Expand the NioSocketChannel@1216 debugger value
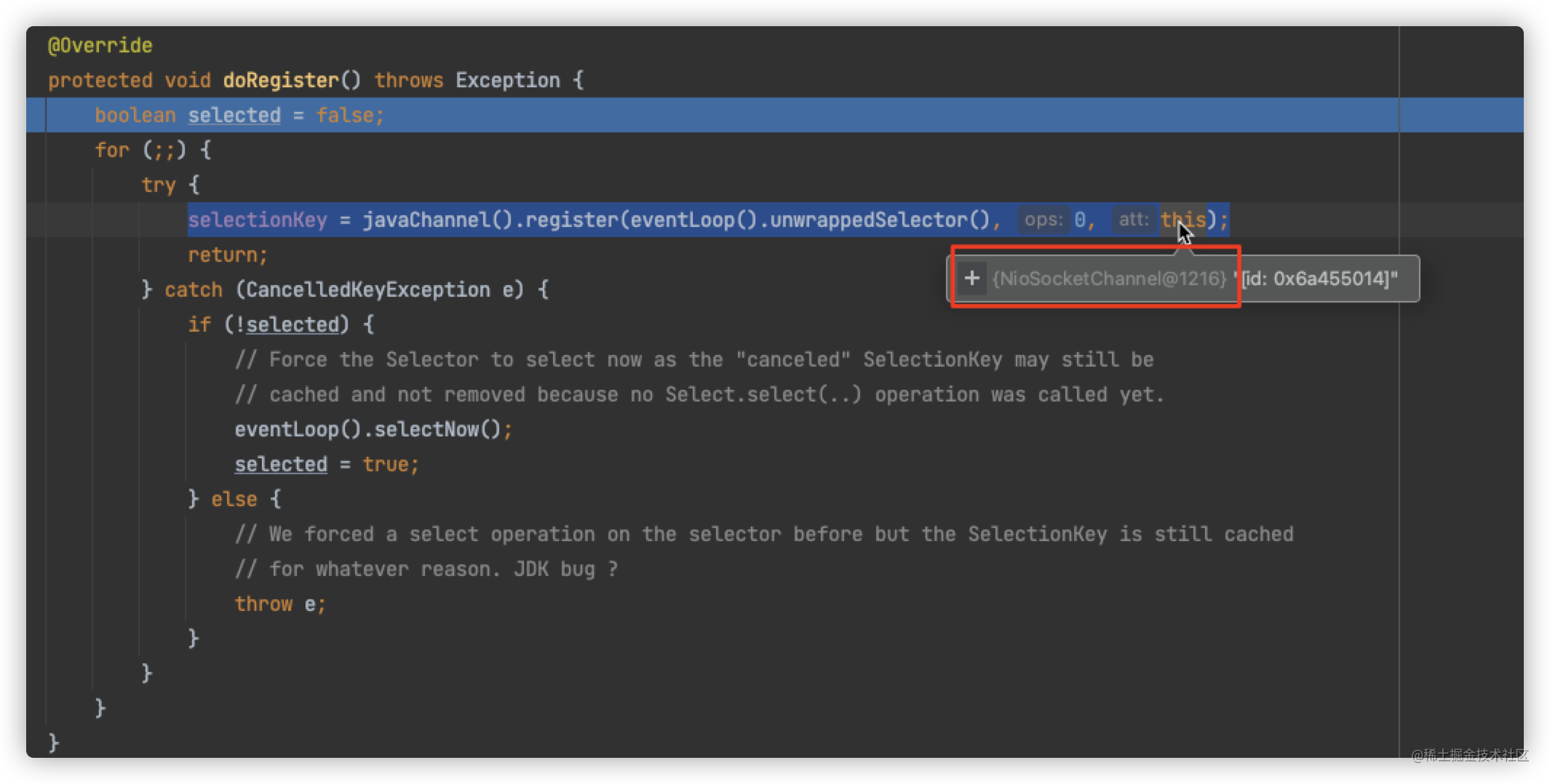The height and width of the screenshot is (784, 1550). point(971,279)
